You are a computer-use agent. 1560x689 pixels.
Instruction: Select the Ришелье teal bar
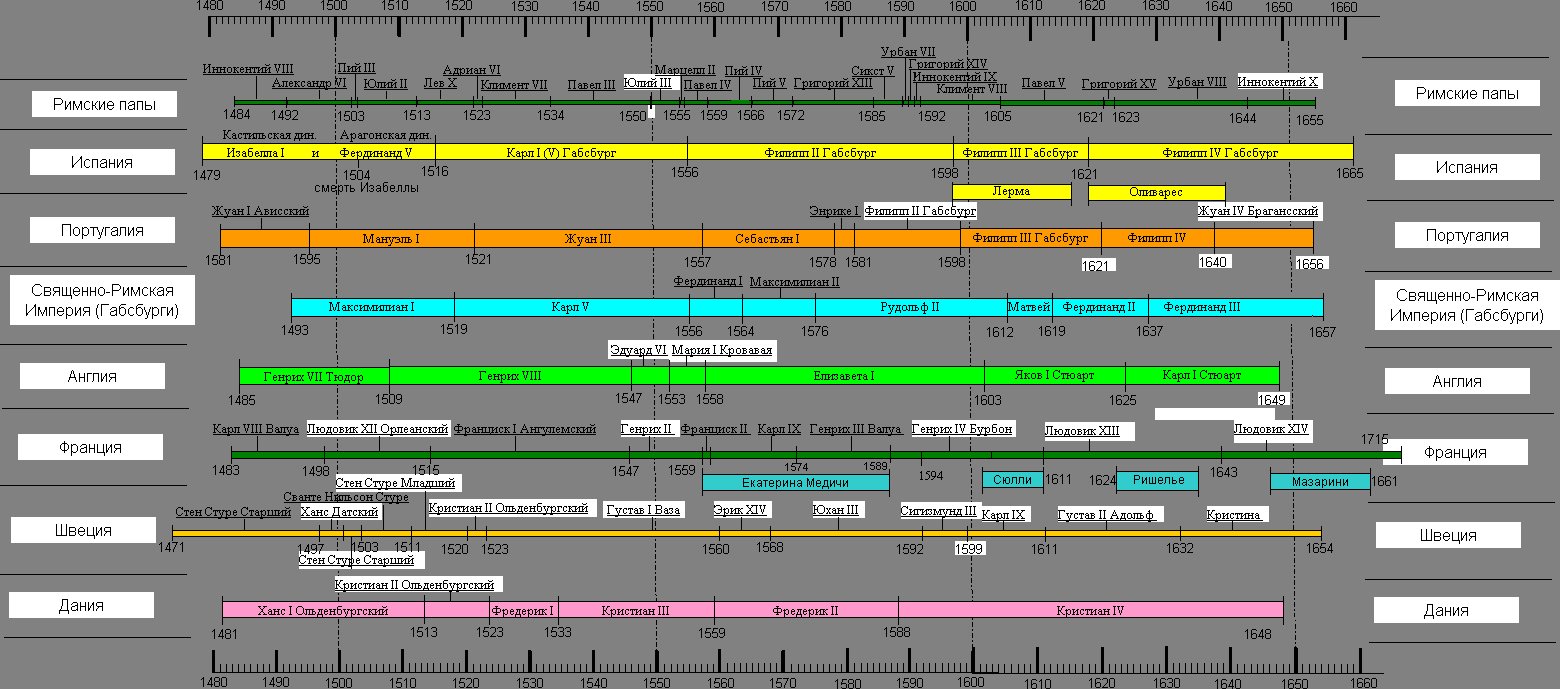coord(1157,480)
